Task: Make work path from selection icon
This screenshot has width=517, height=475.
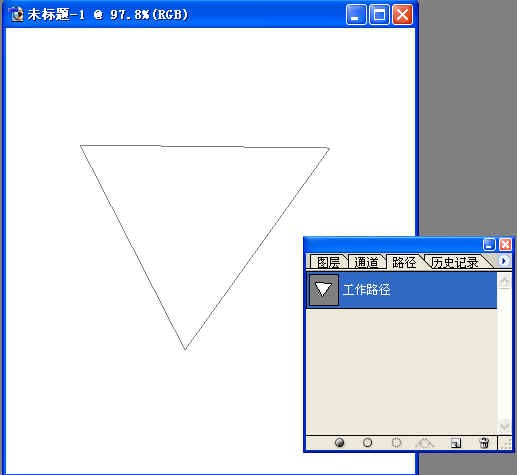Action: [425, 443]
